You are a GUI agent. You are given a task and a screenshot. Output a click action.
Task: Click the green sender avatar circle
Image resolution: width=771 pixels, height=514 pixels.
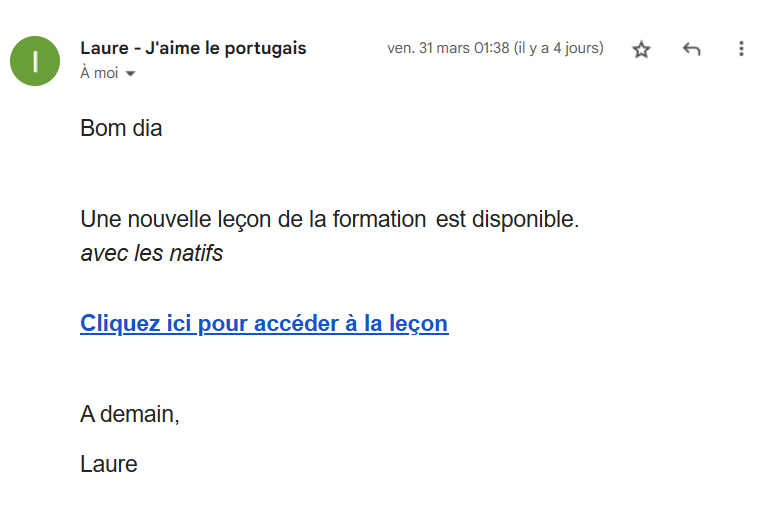pyautogui.click(x=35, y=61)
